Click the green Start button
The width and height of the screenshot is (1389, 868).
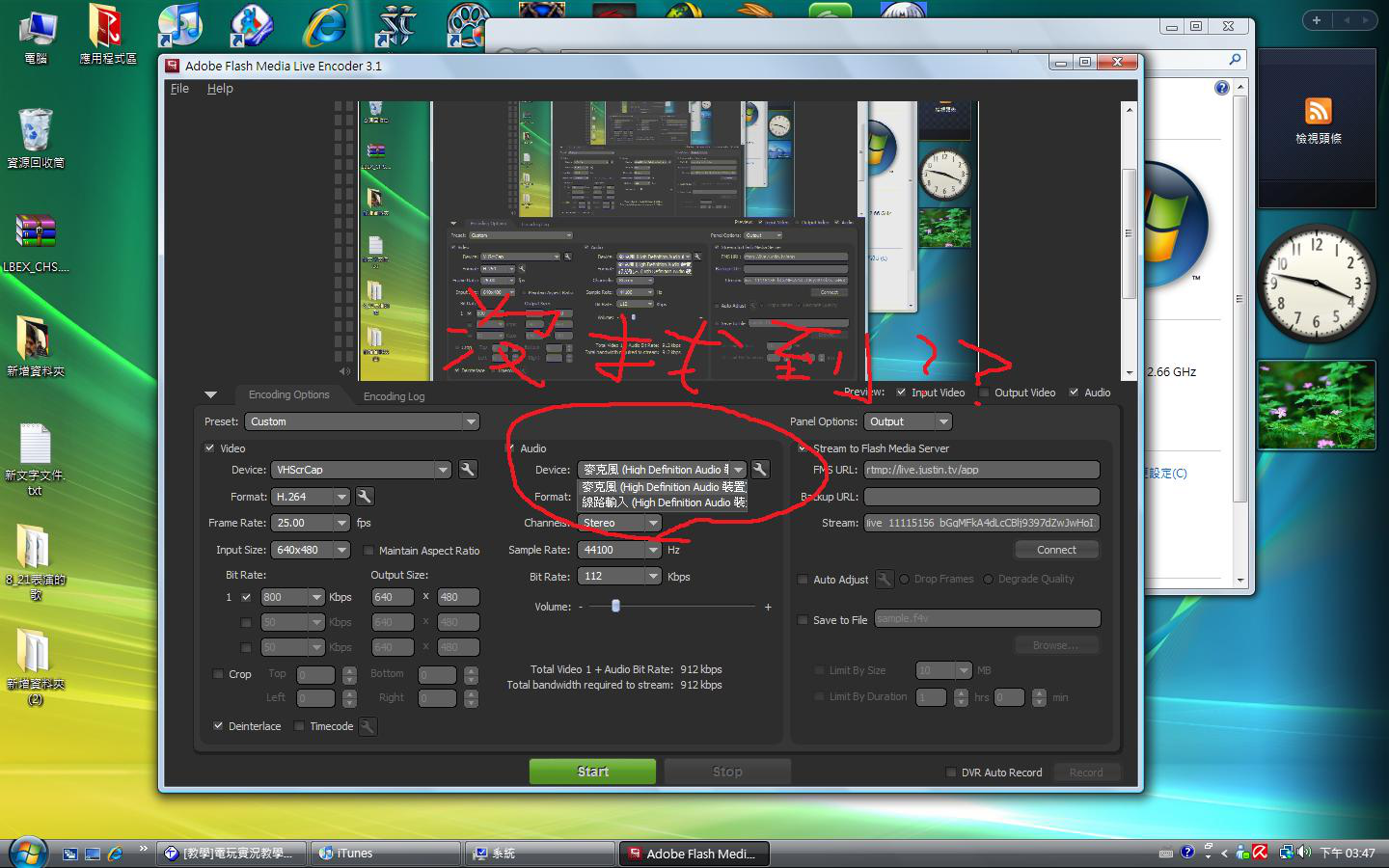click(592, 772)
